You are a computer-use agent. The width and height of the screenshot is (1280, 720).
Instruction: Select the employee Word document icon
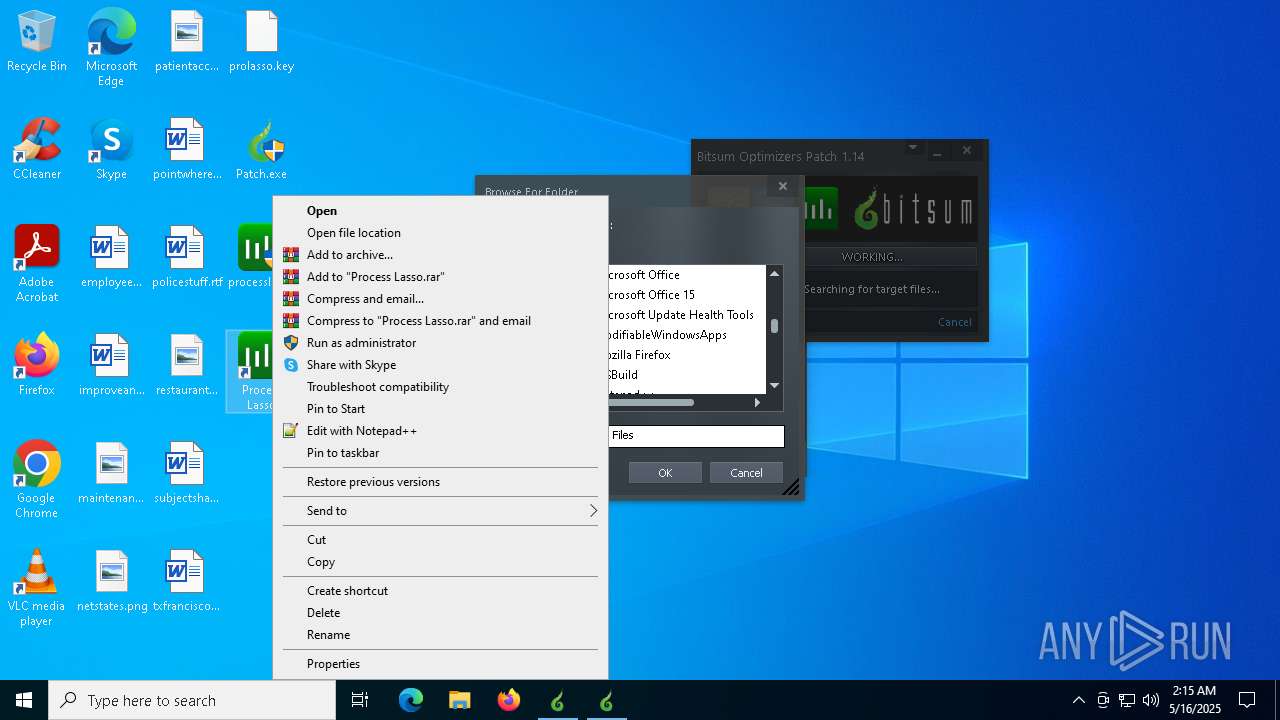pos(111,257)
